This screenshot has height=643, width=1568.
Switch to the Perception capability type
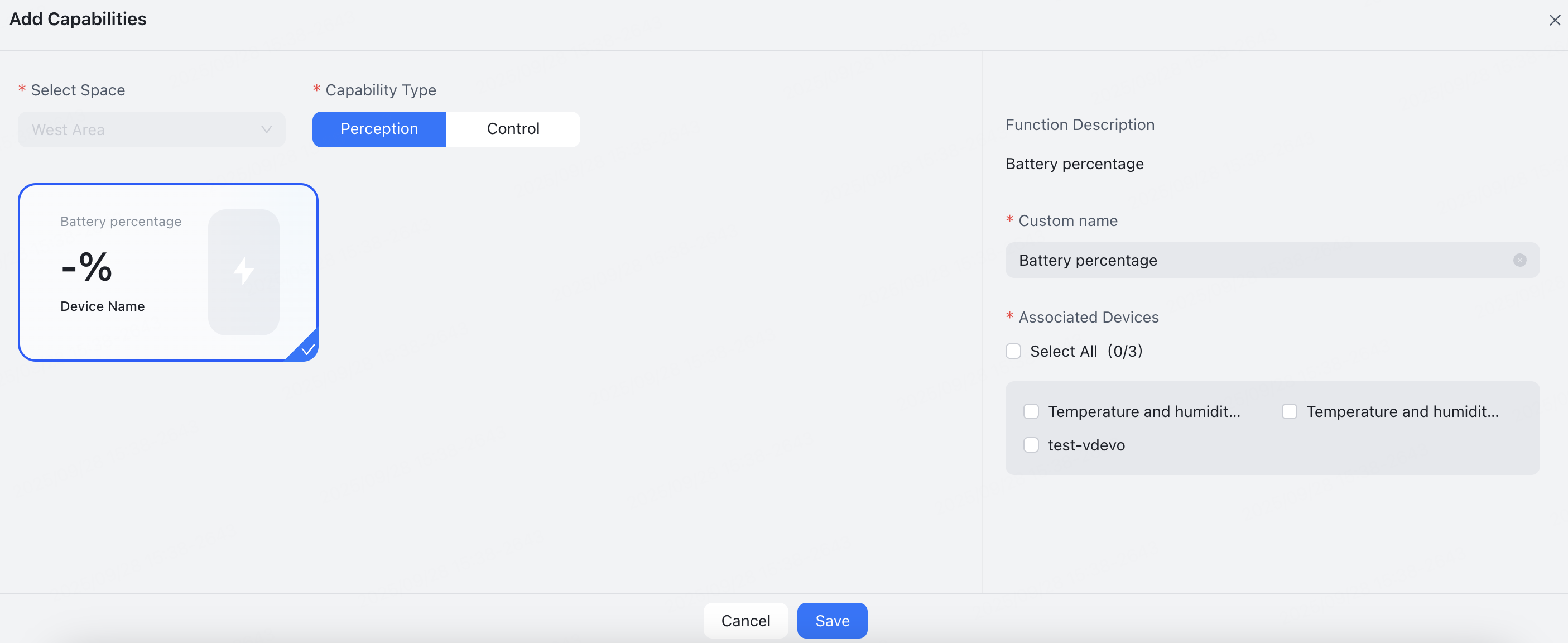tap(379, 129)
